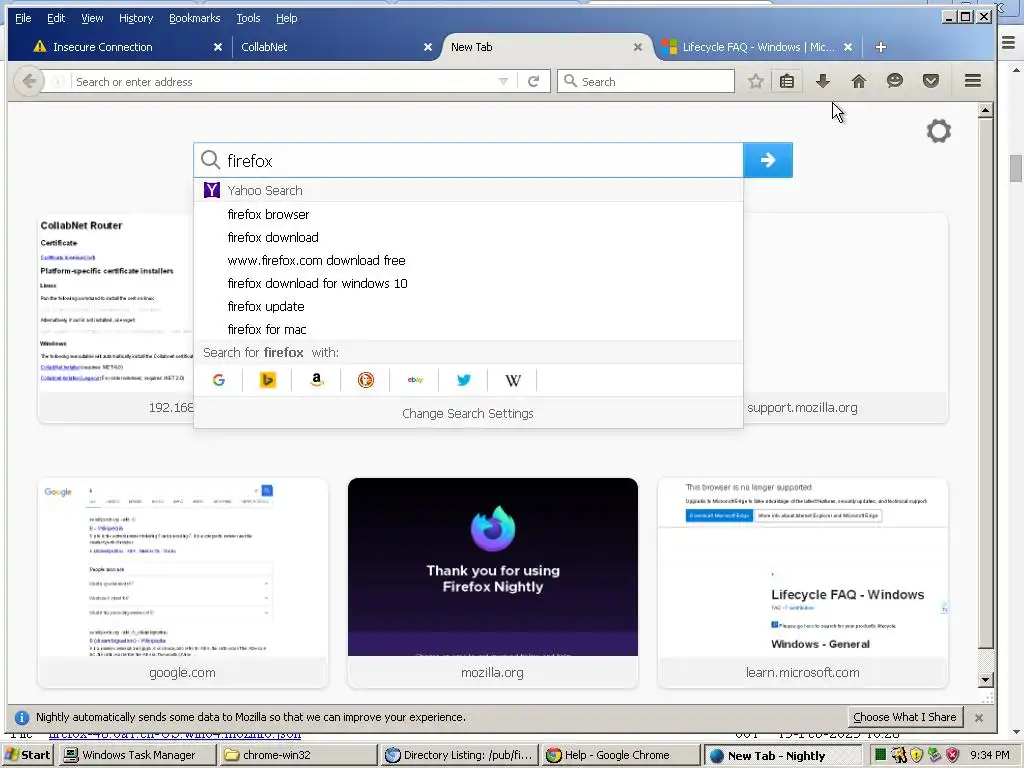The image size is (1024, 768).
Task: Open the Hello chat bubble icon
Action: 895,81
